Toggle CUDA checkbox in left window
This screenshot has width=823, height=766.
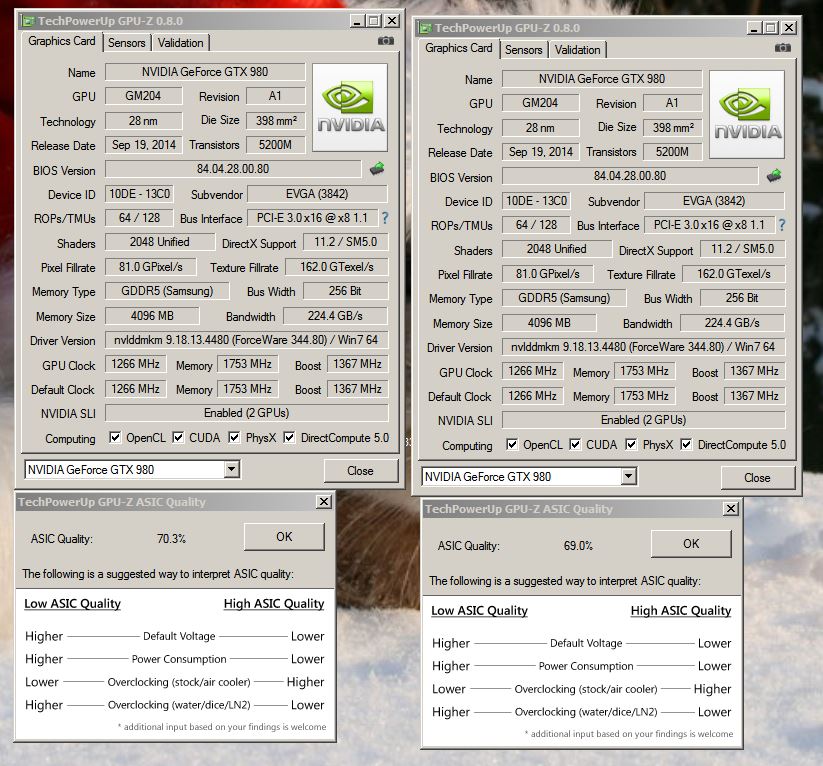pos(178,437)
